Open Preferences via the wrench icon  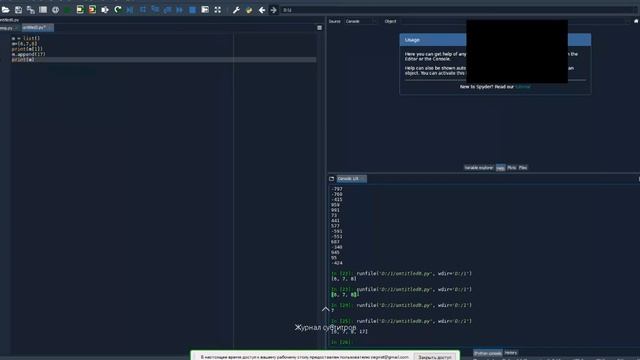click(236, 9)
